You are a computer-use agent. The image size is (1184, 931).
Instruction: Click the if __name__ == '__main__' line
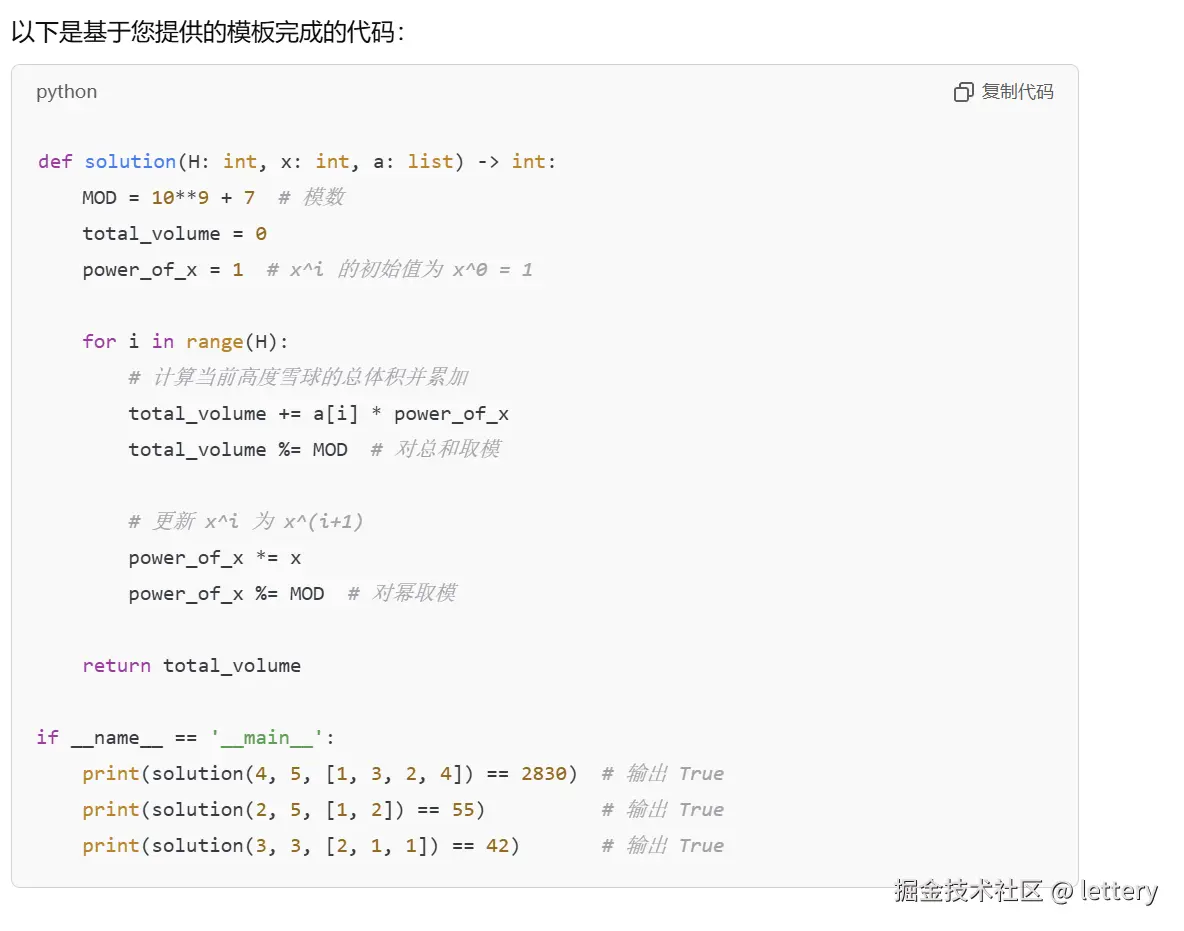point(186,738)
